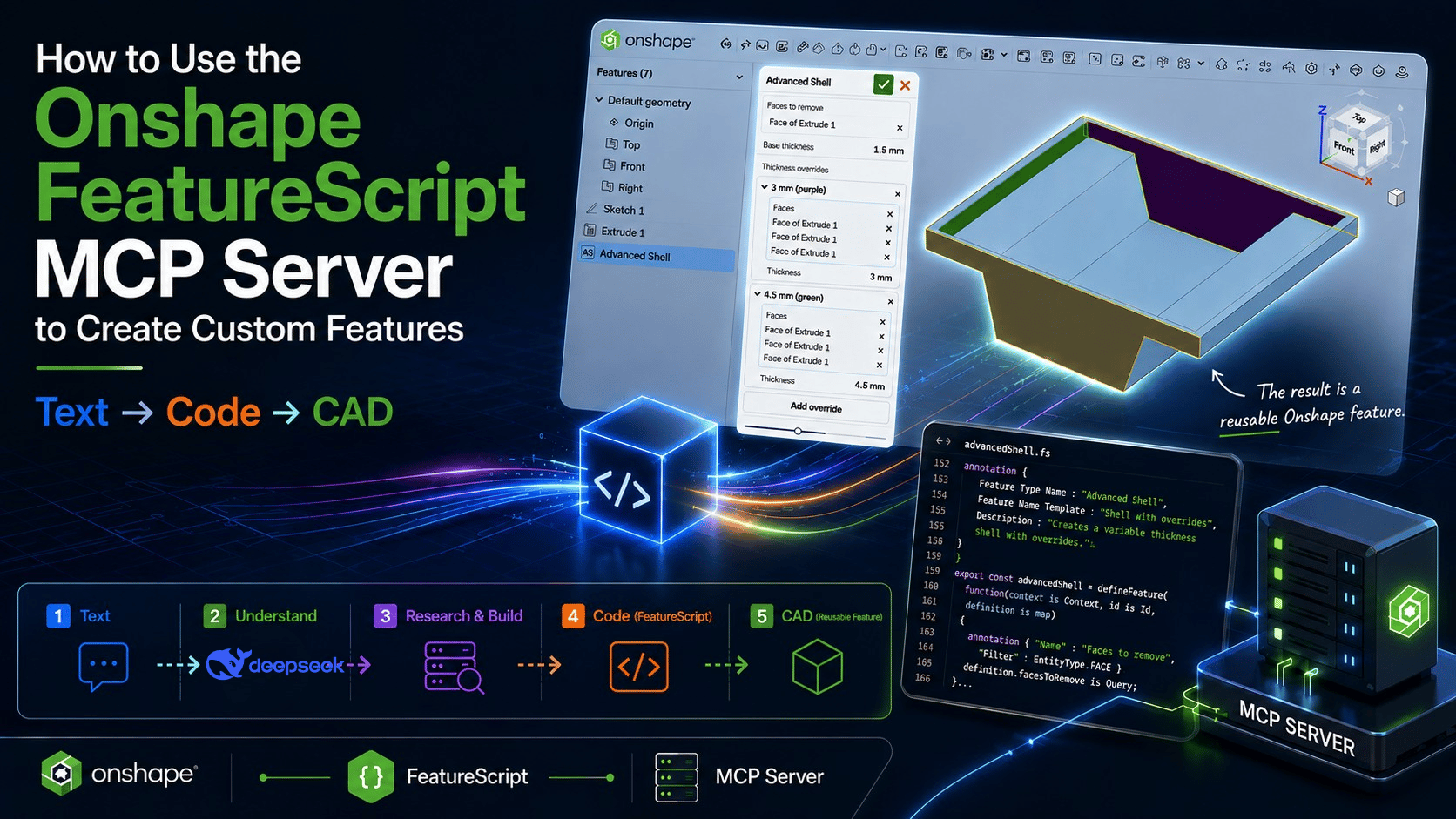
Task: Click the undo arrow in Onshape toolbar
Action: pyautogui.click(x=725, y=44)
